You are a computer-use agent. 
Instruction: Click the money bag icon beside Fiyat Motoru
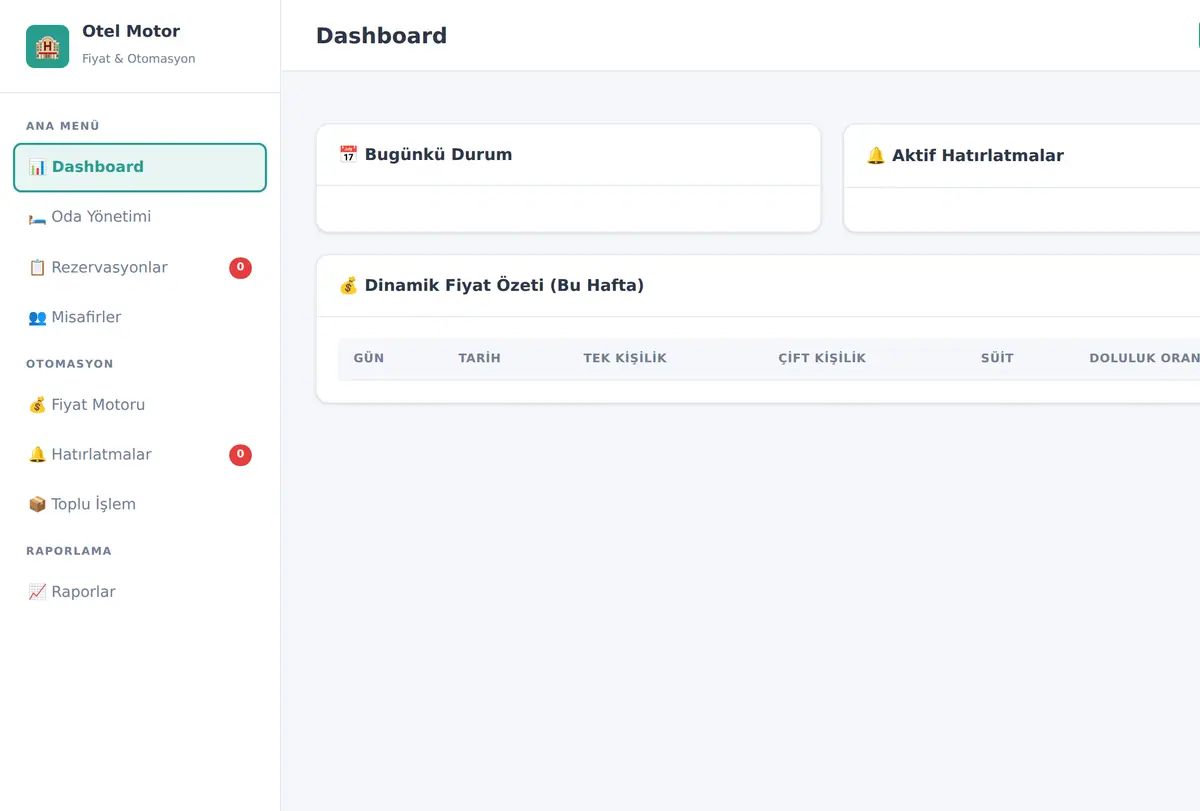(37, 405)
